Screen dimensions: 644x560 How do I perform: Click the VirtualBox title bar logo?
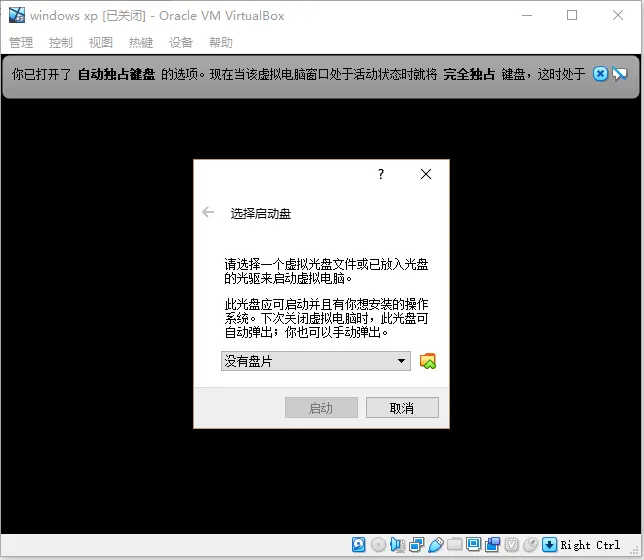(x=17, y=15)
